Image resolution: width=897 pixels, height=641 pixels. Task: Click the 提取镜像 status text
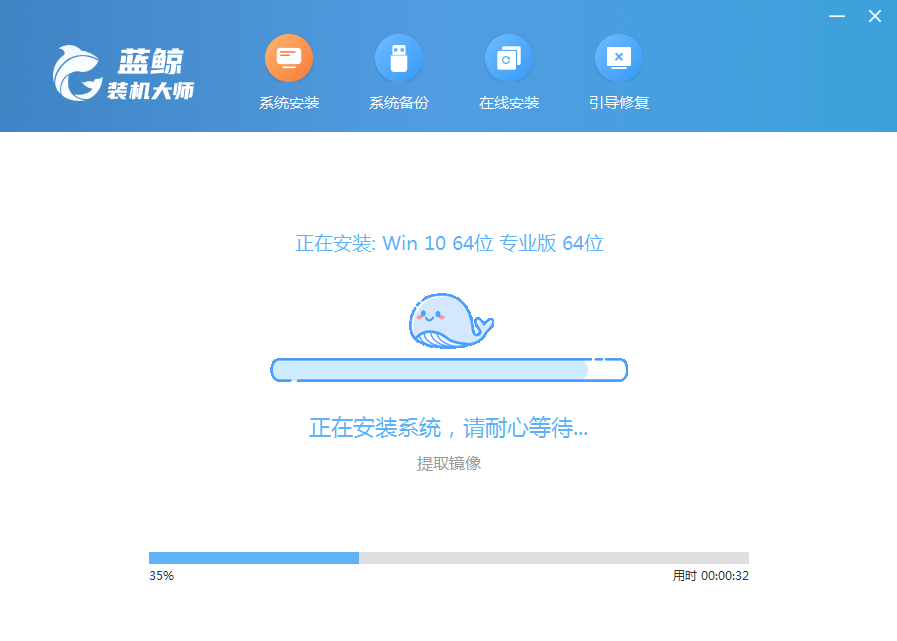[x=448, y=464]
